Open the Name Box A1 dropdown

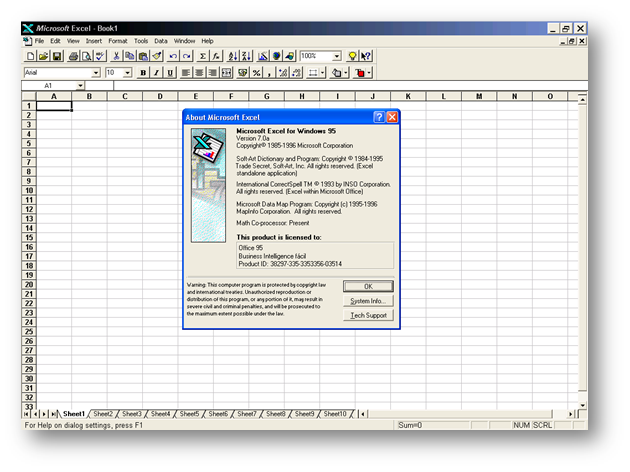pyautogui.click(x=80, y=86)
